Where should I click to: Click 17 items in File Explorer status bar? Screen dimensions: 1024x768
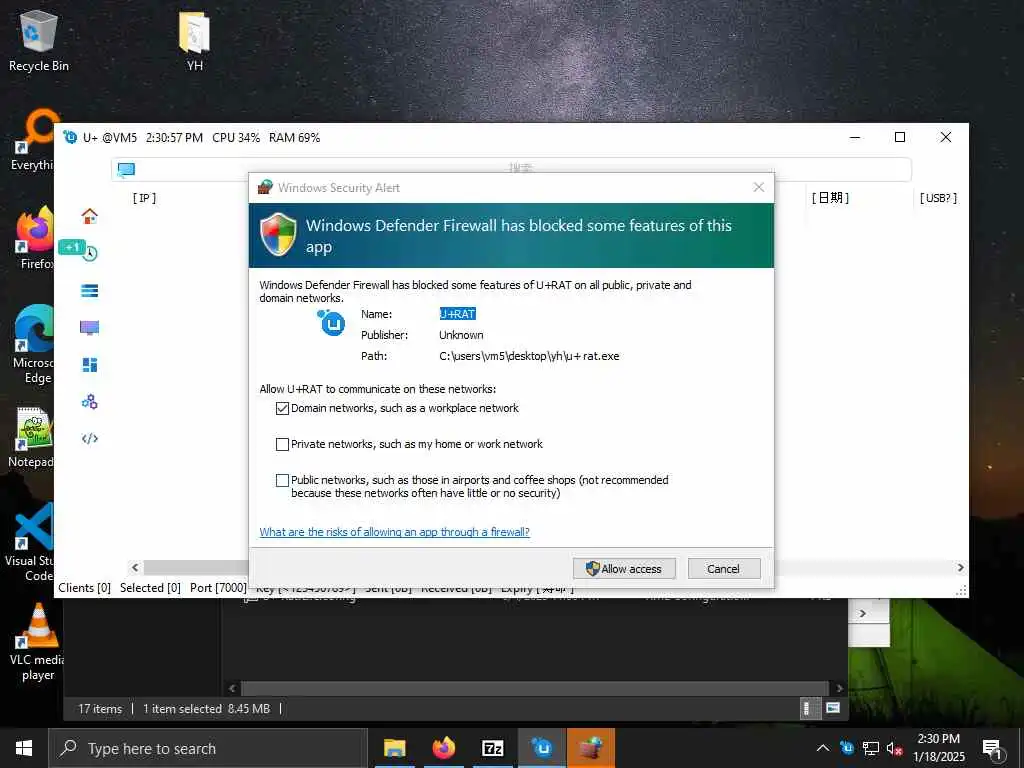click(x=100, y=709)
